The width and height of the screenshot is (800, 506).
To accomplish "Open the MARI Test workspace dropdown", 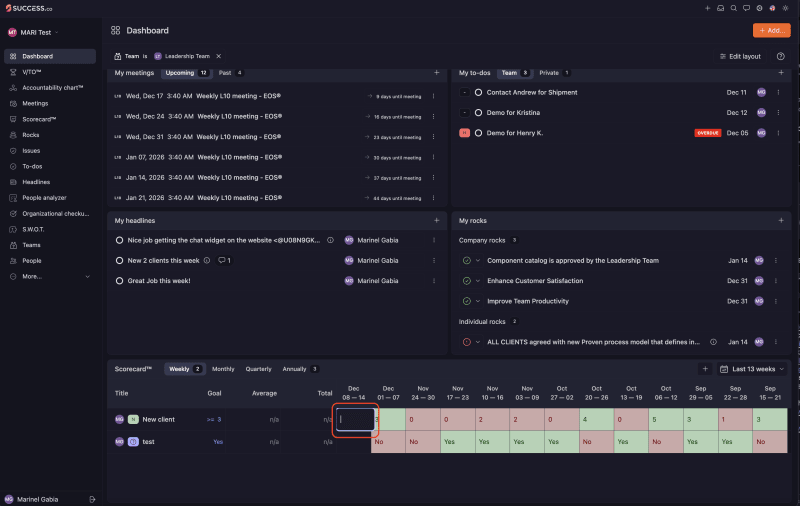I will 33,32.
